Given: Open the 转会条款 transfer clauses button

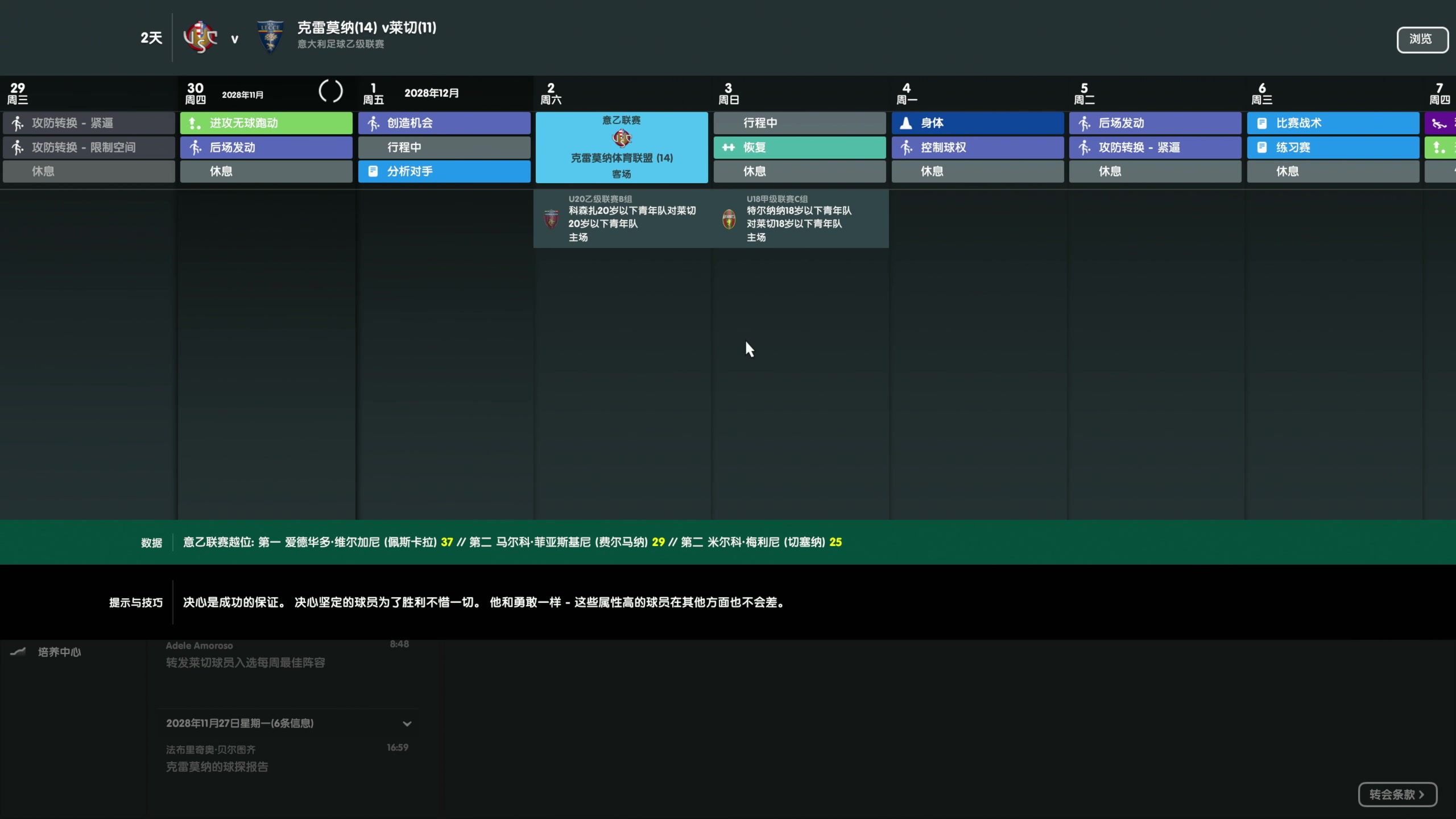Looking at the screenshot, I should pyautogui.click(x=1397, y=795).
